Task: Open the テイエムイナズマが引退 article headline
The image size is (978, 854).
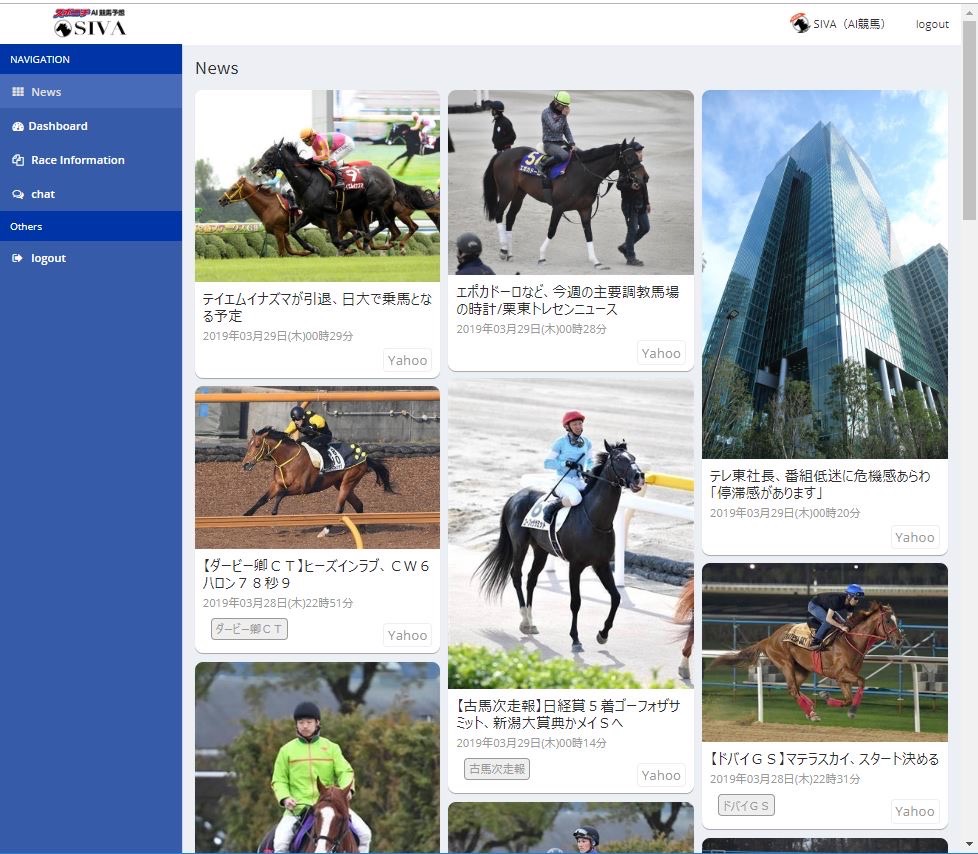Action: [x=317, y=307]
